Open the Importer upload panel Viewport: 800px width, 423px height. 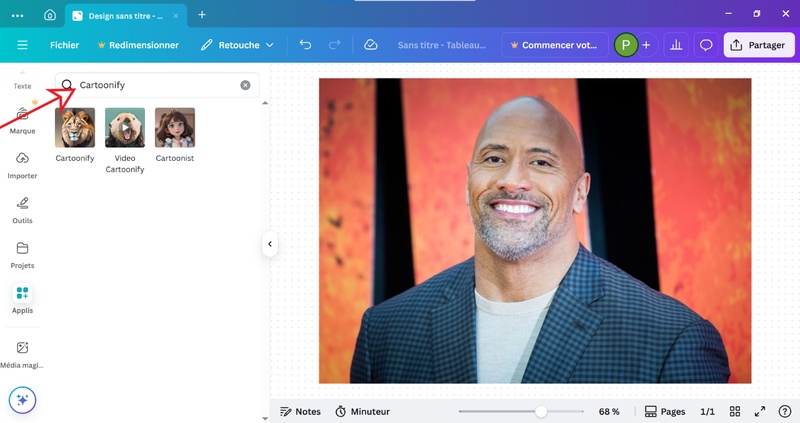click(22, 165)
